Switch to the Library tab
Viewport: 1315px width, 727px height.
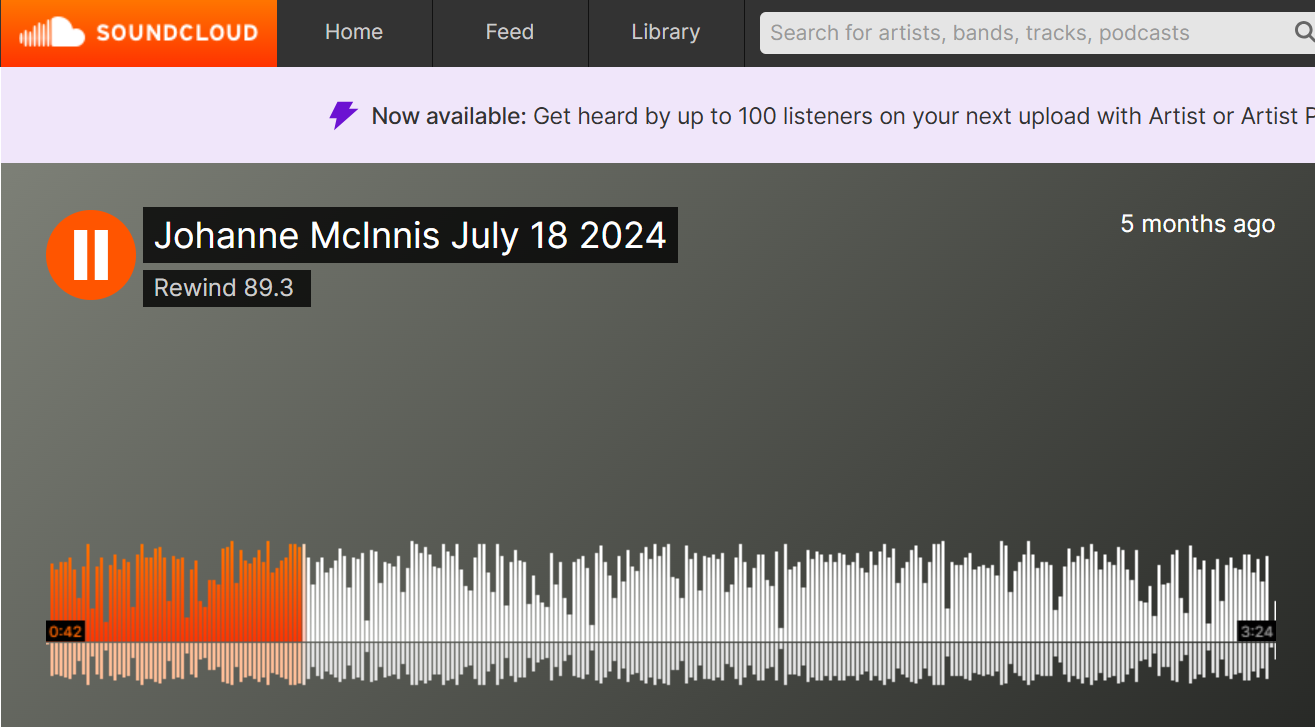pos(665,33)
